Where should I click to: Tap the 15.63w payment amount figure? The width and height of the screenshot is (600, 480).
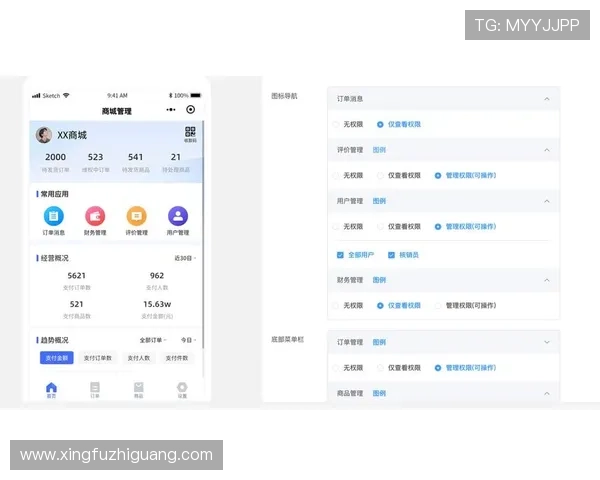157,304
